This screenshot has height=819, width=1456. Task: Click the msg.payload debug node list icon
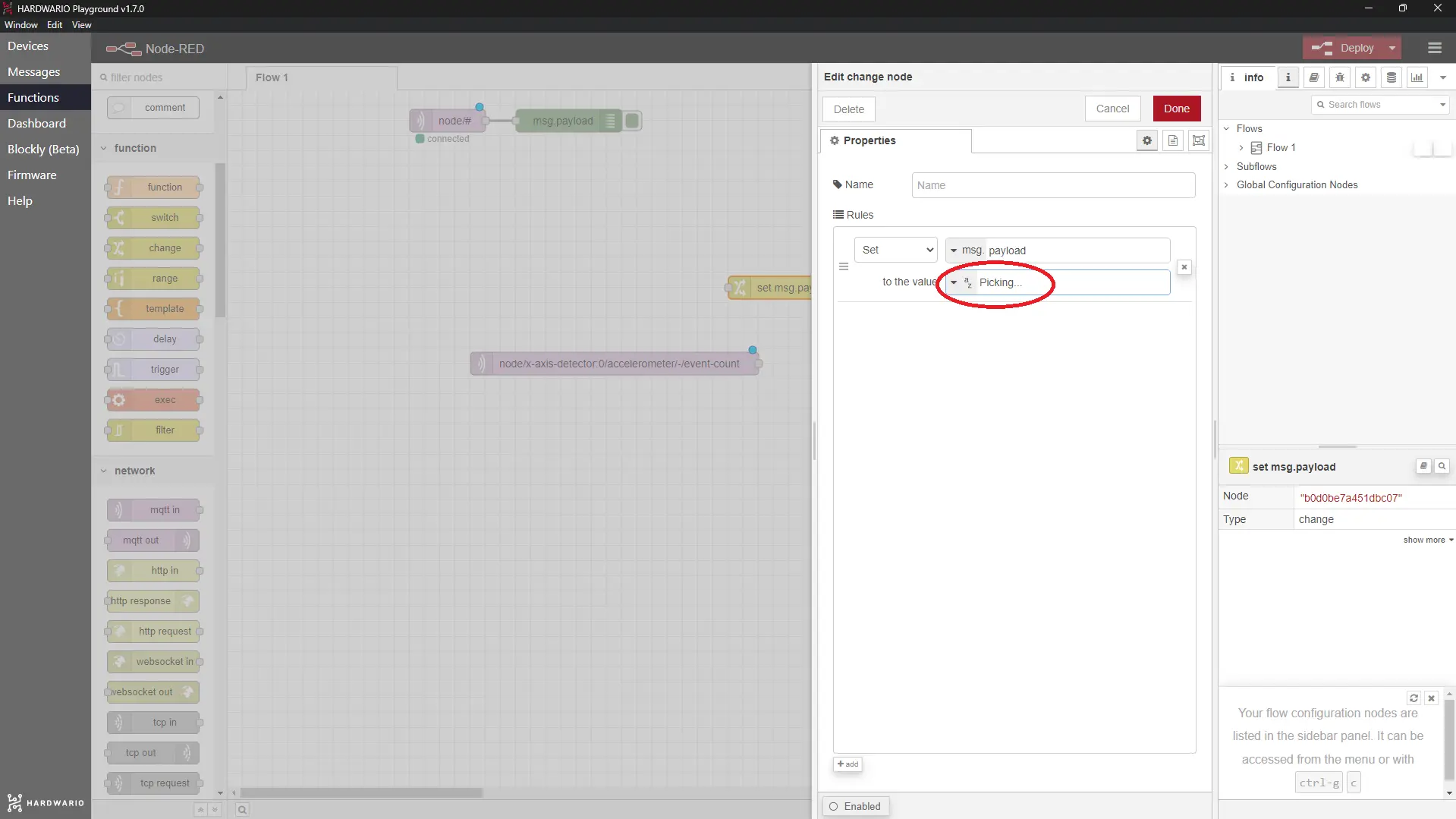click(610, 121)
